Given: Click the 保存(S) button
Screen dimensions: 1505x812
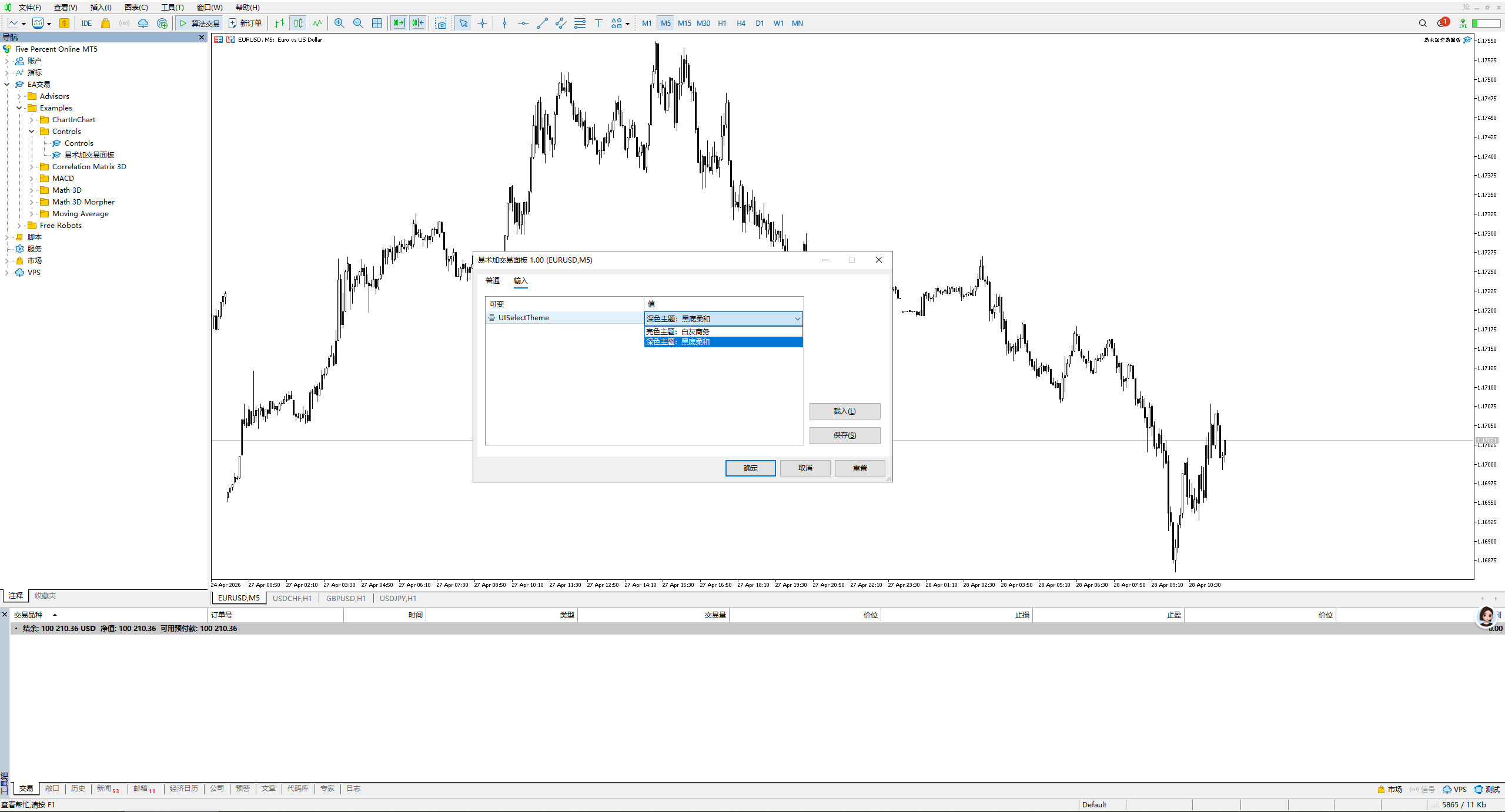Looking at the screenshot, I should pos(844,435).
